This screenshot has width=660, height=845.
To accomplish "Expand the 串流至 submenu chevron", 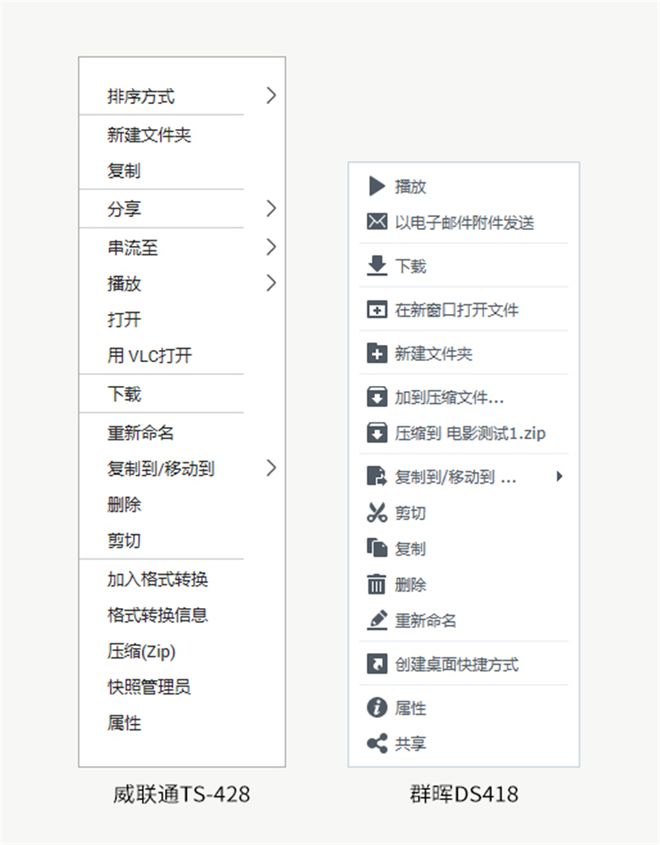I will coord(271,247).
